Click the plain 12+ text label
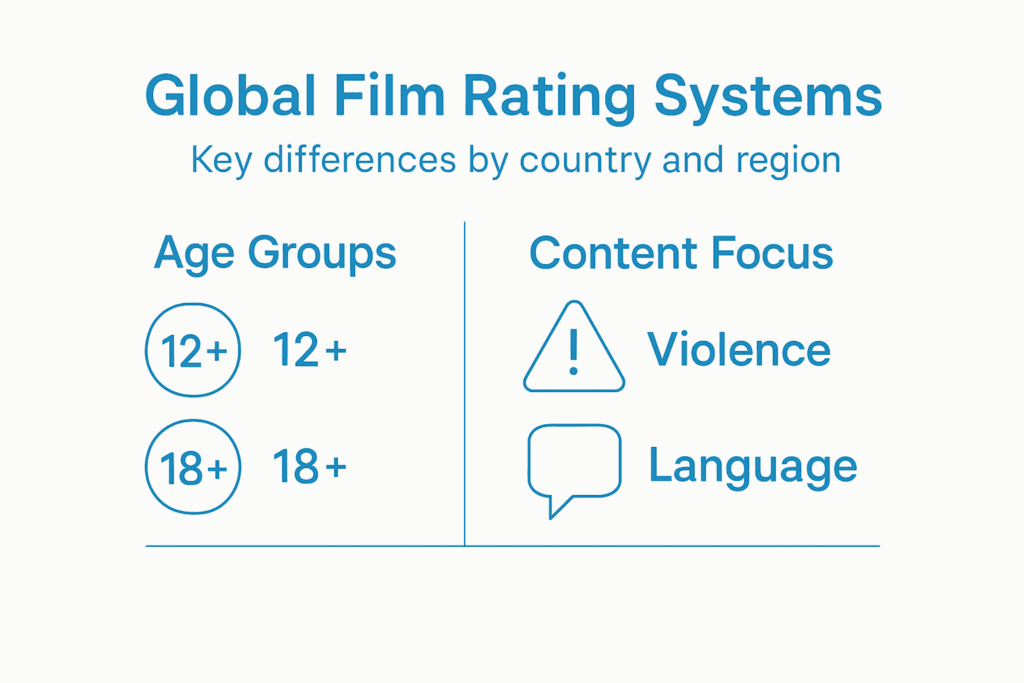1024x683 pixels. 309,351
